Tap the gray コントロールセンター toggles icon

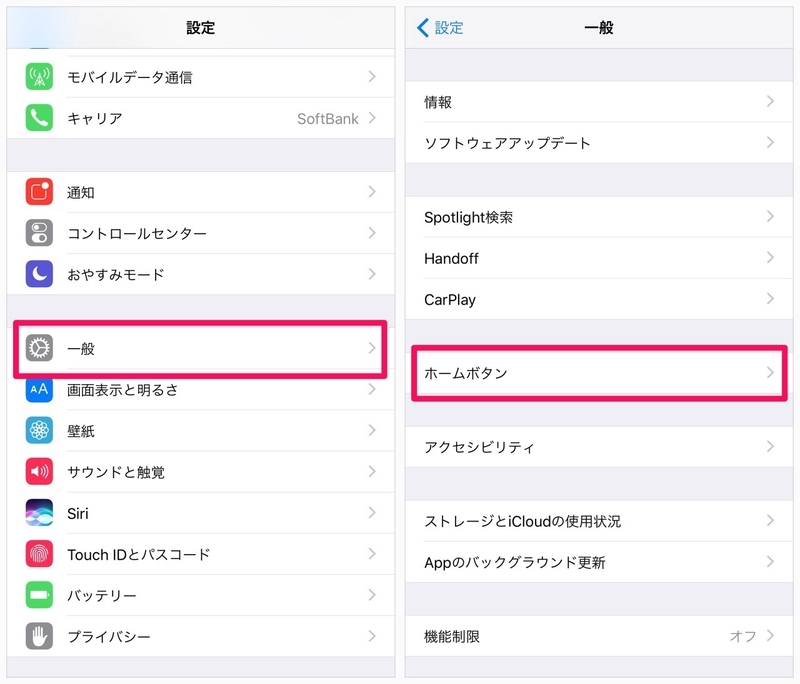tap(39, 233)
